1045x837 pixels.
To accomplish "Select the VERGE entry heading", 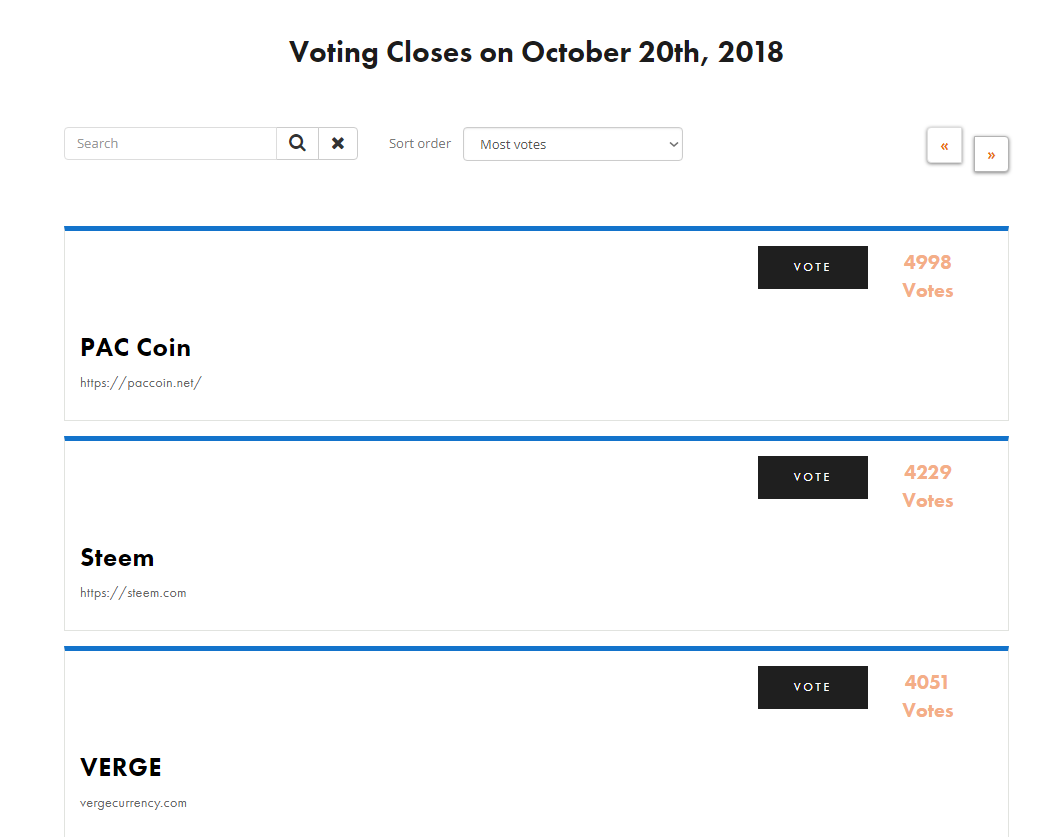I will [121, 767].
